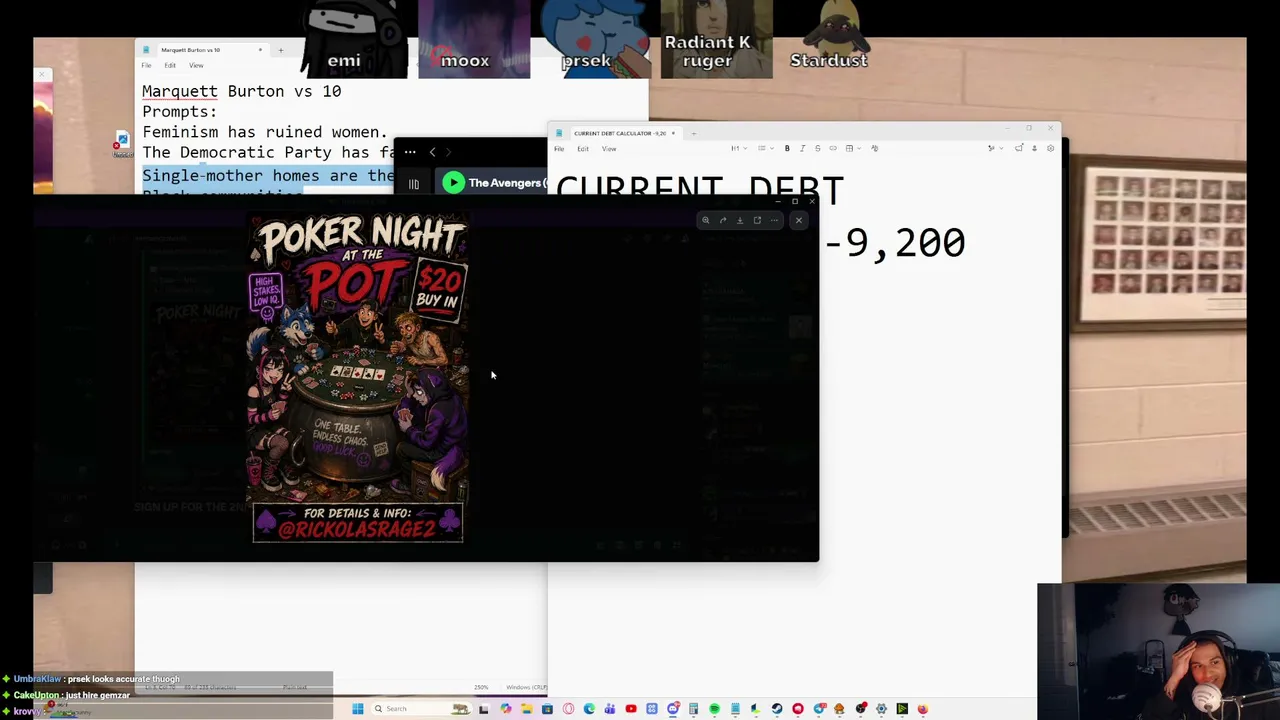This screenshot has height=720, width=1280.
Task: Open Edit menu in Debt Calculator notepad
Action: 583,149
